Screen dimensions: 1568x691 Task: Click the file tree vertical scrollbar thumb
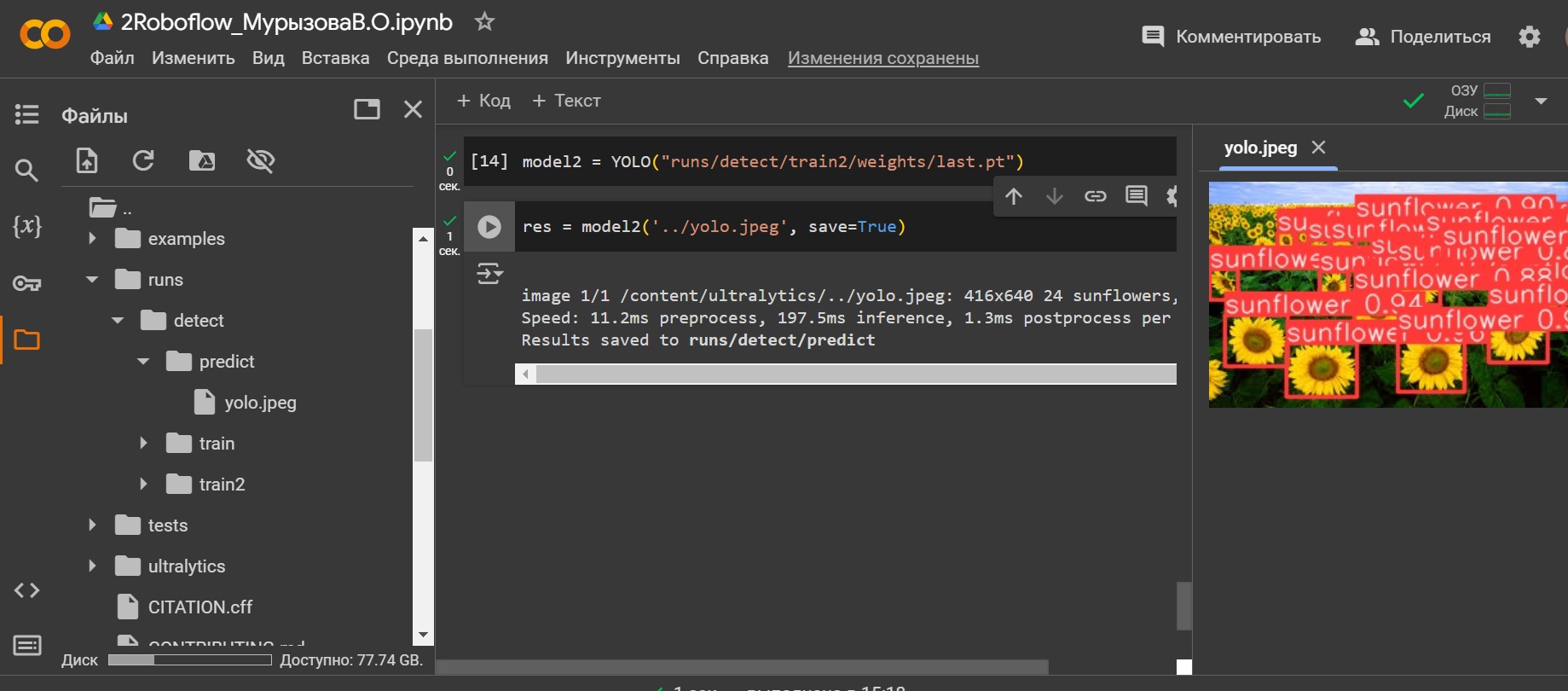point(423,395)
